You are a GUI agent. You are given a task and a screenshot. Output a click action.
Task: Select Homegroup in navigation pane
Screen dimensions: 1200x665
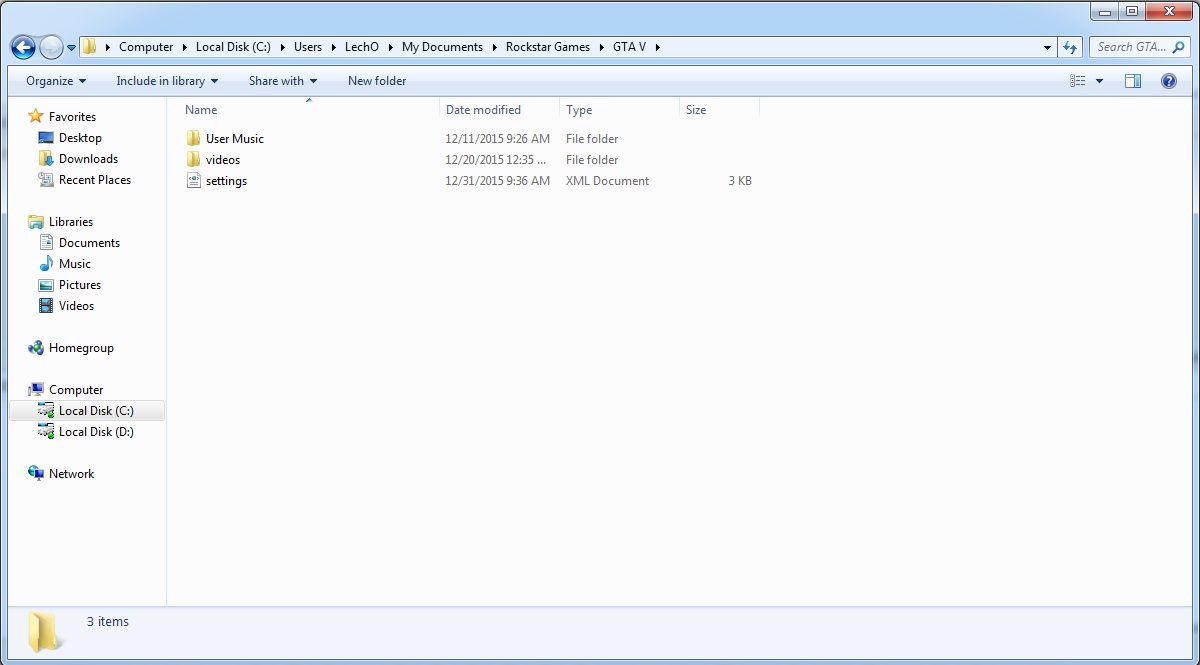click(81, 348)
